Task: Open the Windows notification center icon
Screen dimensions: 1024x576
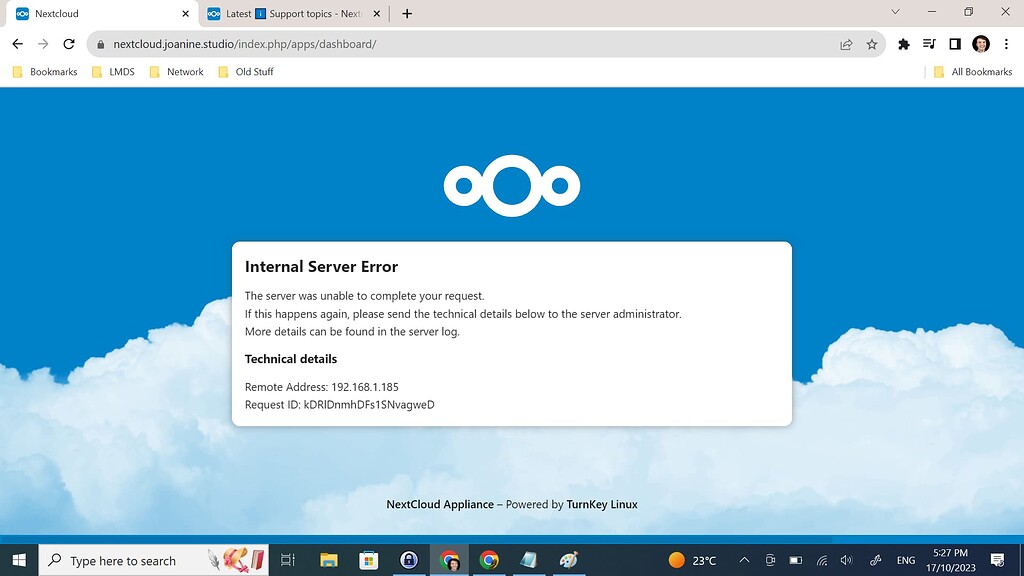Action: 997,560
